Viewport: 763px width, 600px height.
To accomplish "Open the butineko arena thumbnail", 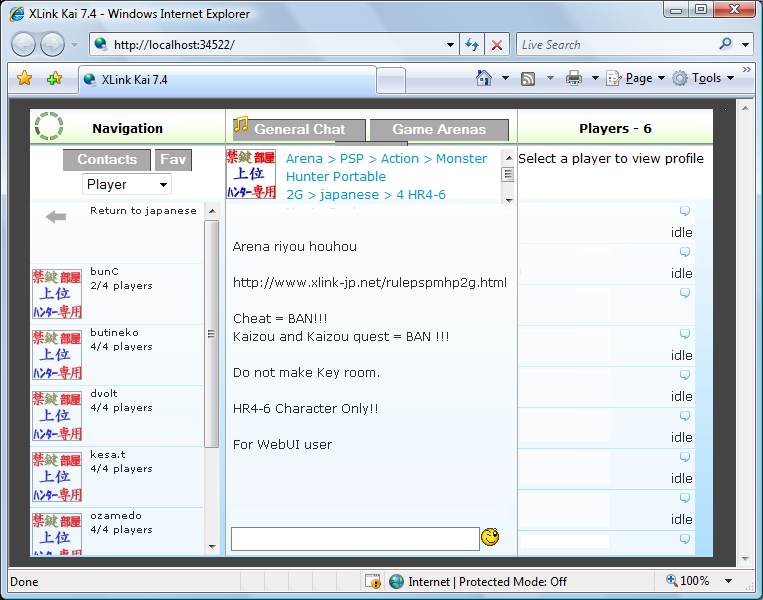I will click(x=57, y=355).
